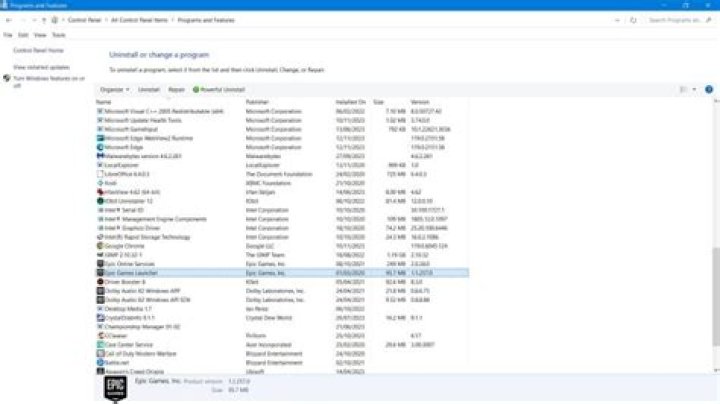Image resolution: width=720 pixels, height=404 pixels.
Task: Sort by the Version column header
Action: click(420, 102)
